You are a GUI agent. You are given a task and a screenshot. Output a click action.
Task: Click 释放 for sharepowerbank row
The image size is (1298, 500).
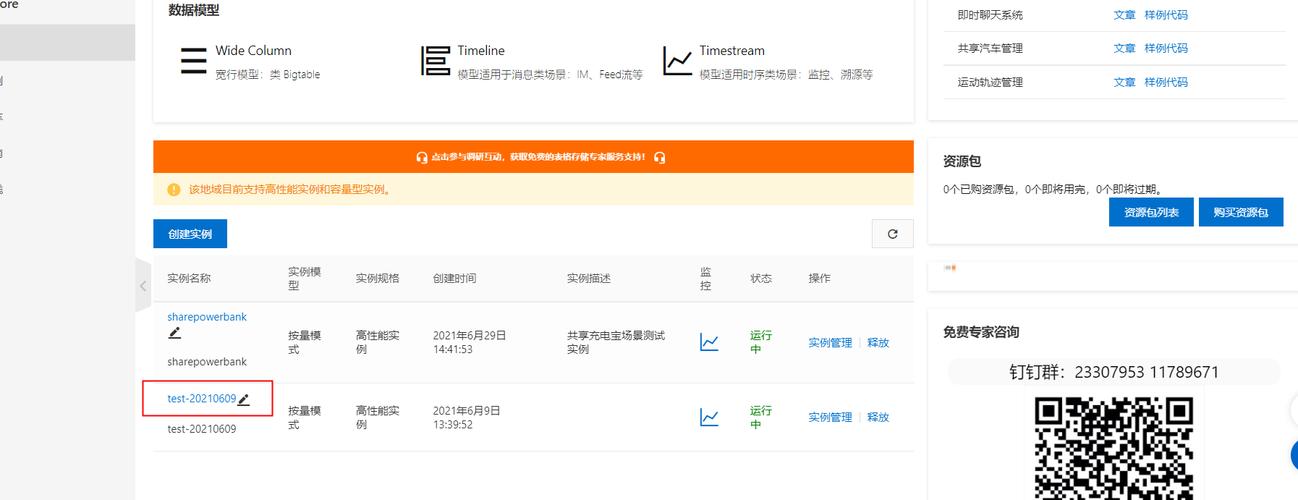[x=878, y=343]
